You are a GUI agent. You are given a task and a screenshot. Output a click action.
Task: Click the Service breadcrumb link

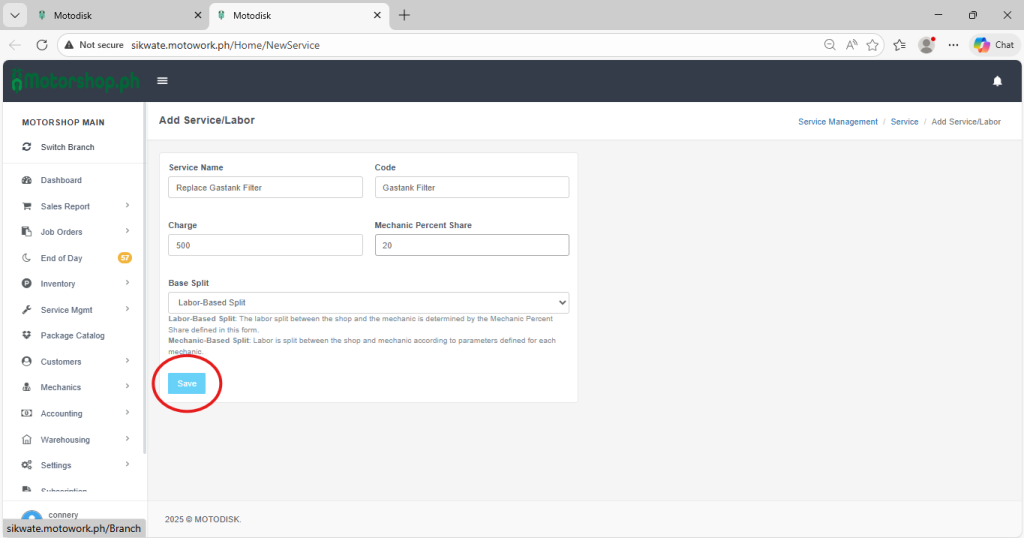click(904, 121)
